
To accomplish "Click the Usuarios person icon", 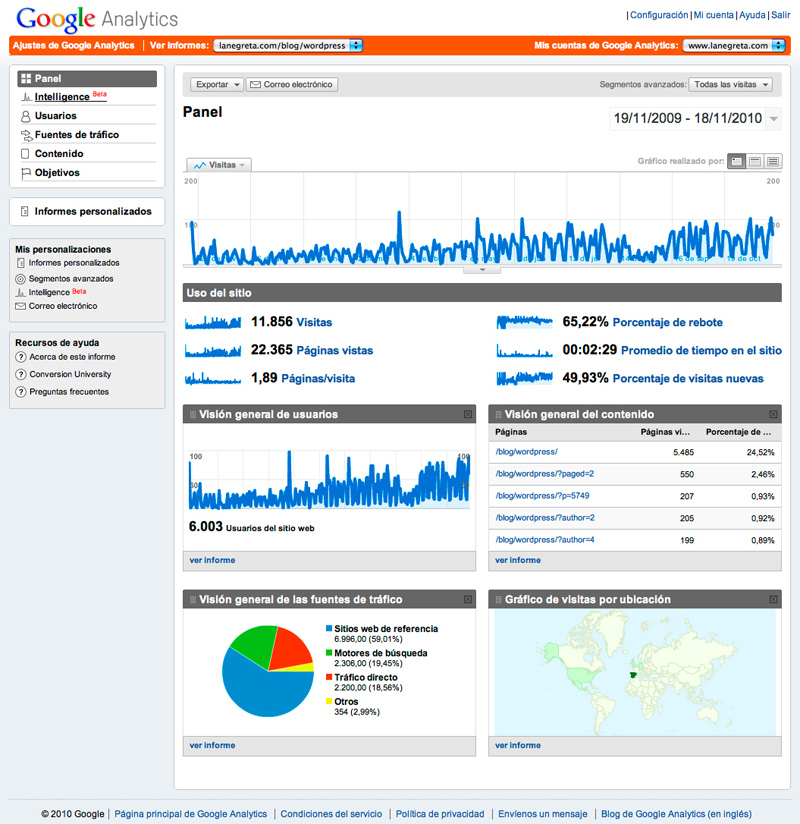I will tap(25, 116).
